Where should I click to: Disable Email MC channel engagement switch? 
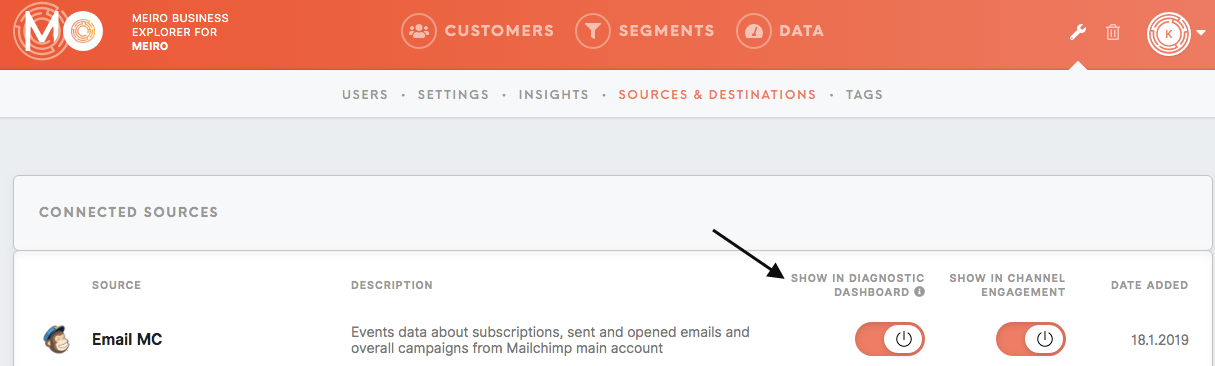[x=1031, y=339]
